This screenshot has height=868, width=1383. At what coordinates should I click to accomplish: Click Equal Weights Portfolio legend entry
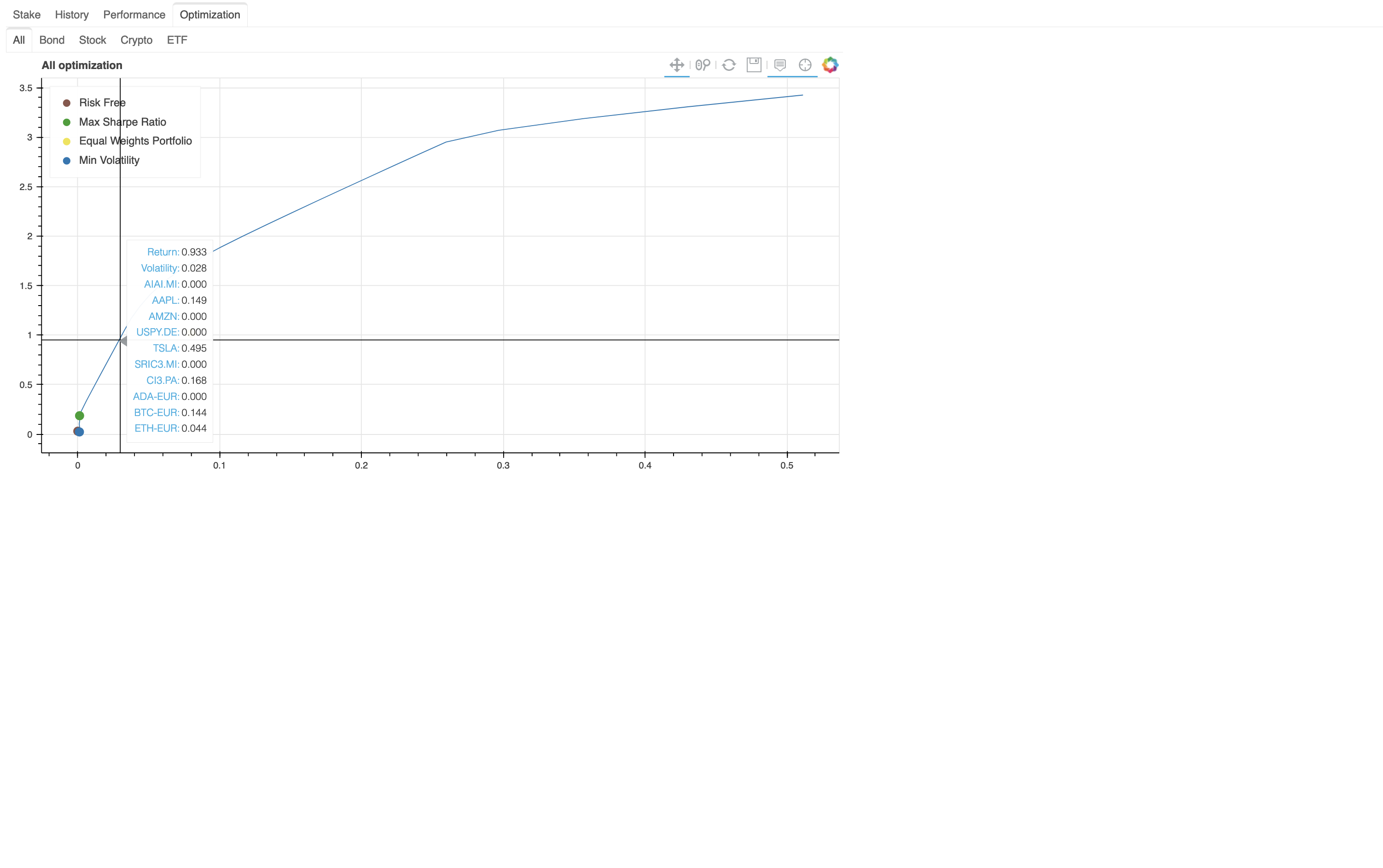(135, 141)
